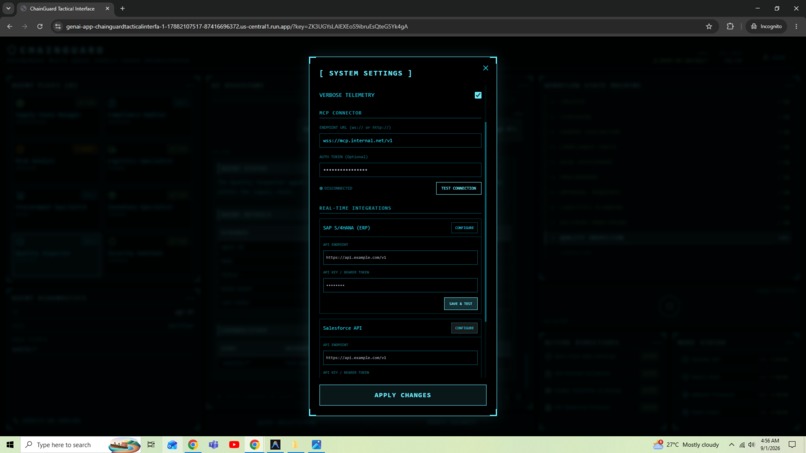Open the taskbar volume control
This screenshot has height=453, width=806.
click(751, 445)
